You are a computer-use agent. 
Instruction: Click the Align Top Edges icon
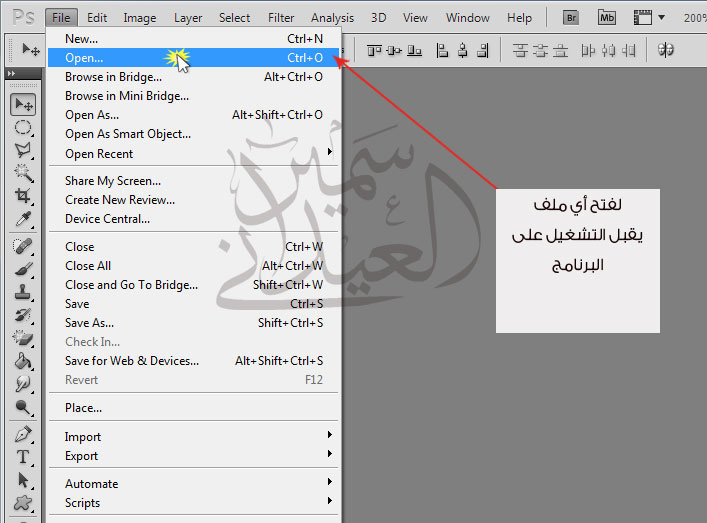click(374, 50)
